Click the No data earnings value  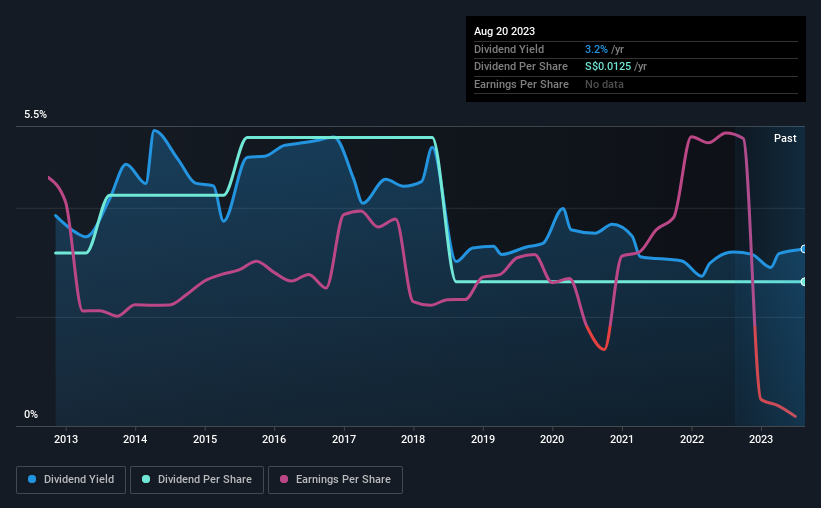click(x=604, y=84)
